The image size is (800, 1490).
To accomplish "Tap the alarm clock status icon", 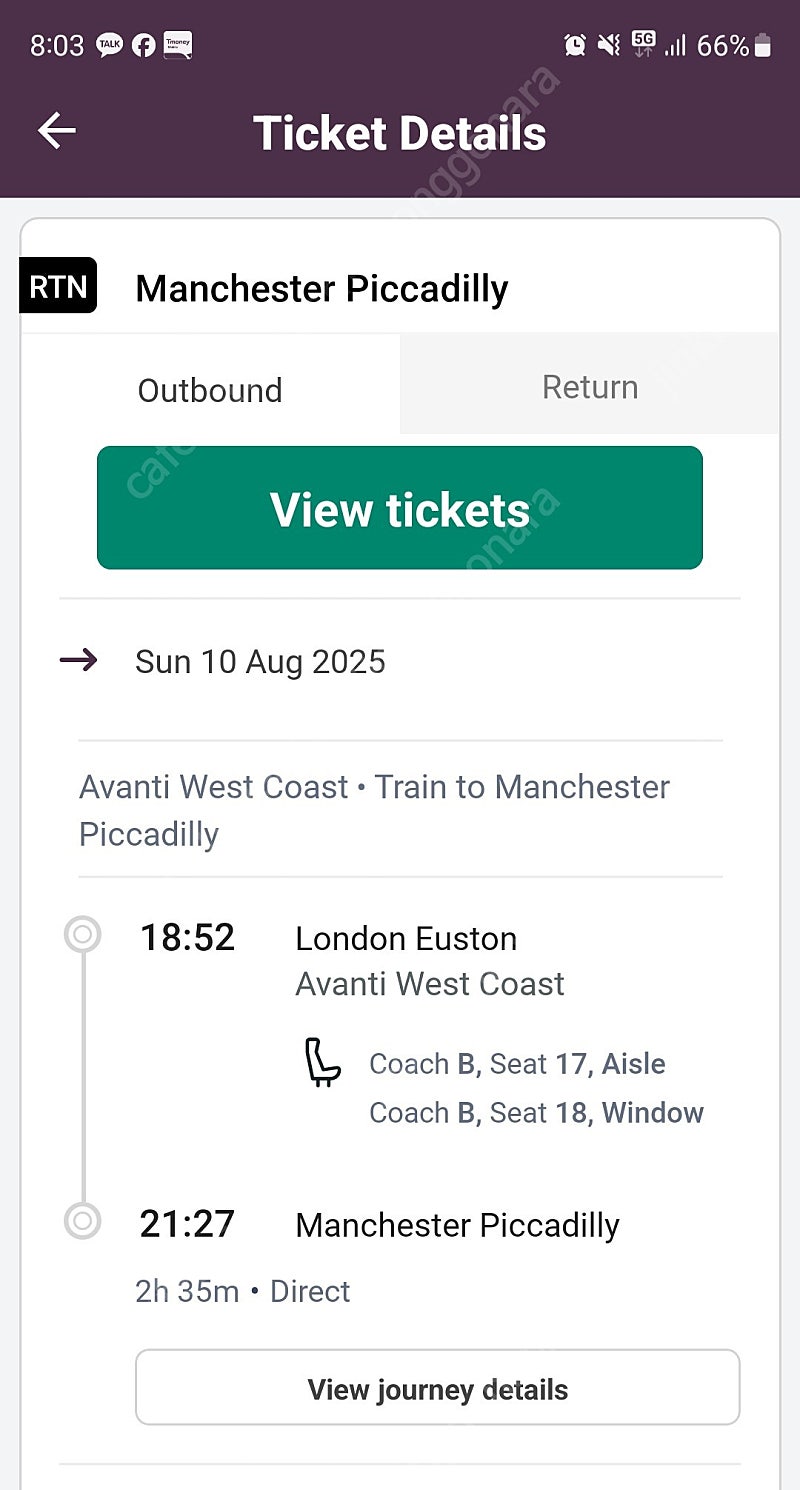I will [575, 45].
